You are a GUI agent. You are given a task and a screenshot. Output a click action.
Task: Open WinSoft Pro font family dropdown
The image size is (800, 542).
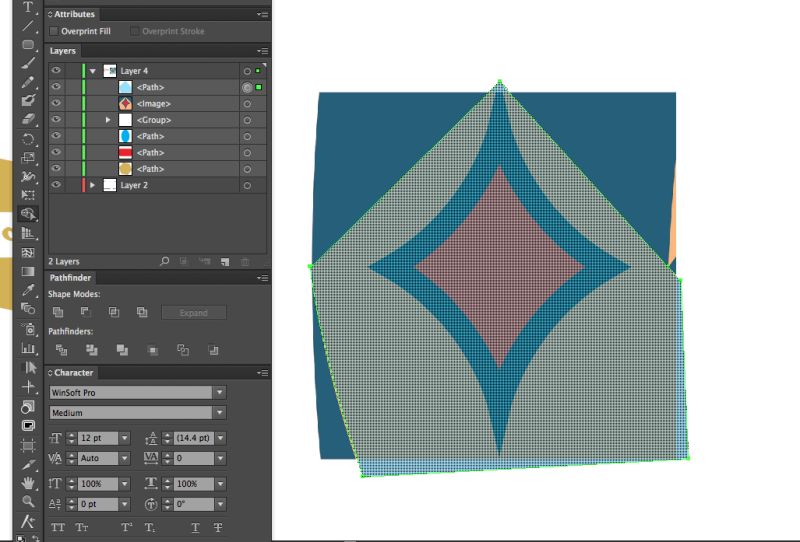pos(220,392)
